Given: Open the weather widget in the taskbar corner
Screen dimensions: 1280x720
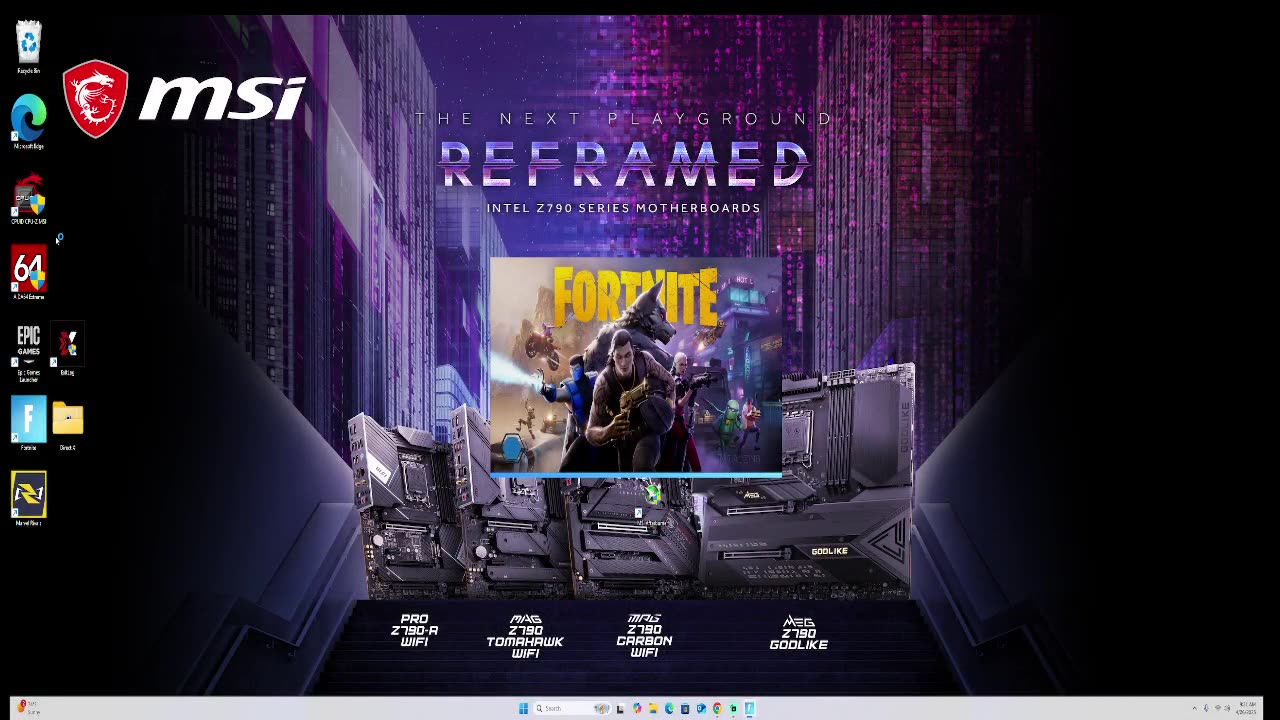Looking at the screenshot, I should click(x=28, y=708).
